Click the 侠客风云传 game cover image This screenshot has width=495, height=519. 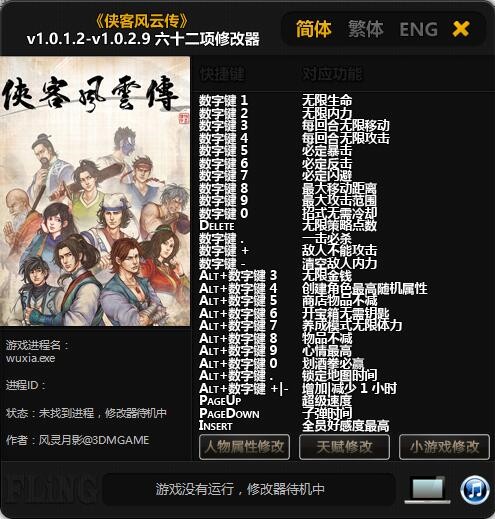pos(95,191)
